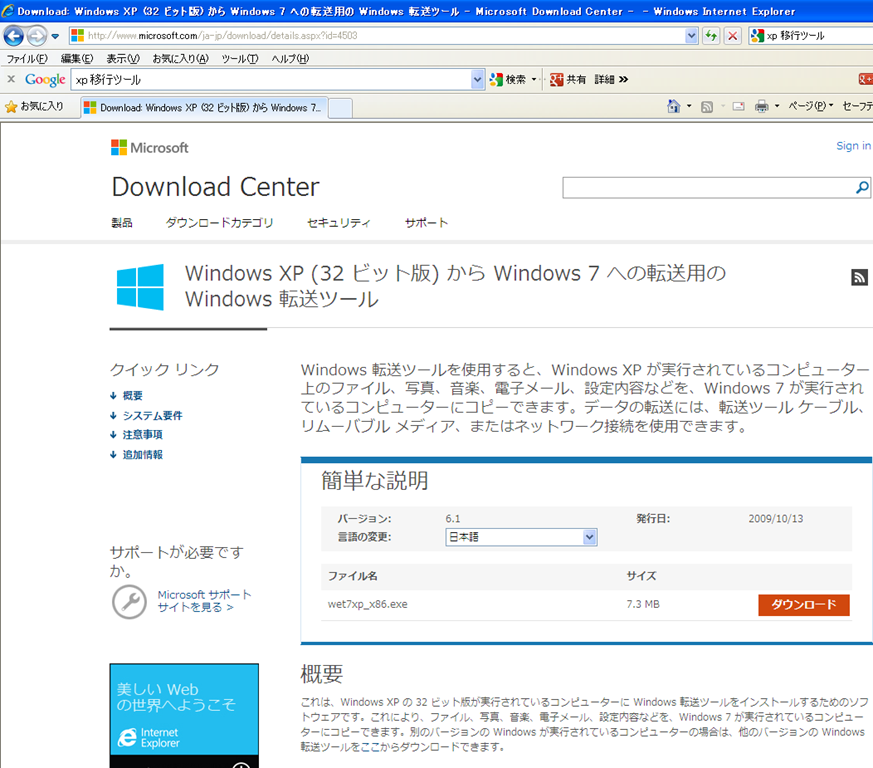This screenshot has width=873, height=768.
Task: Click the wrench support icon
Action: click(x=130, y=601)
